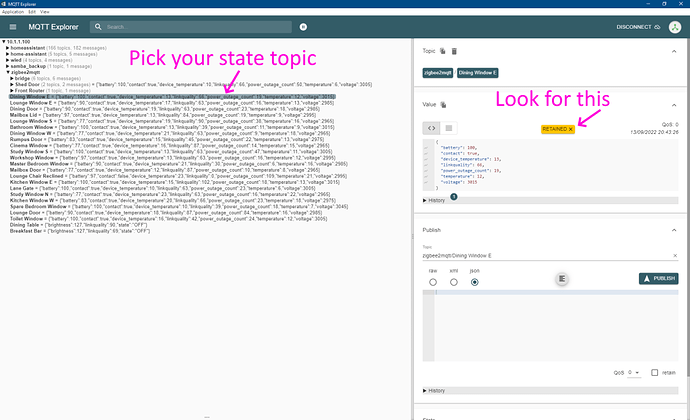Select the Workshop Window topic row
Viewport: 690px width, 420px height.
172,158
